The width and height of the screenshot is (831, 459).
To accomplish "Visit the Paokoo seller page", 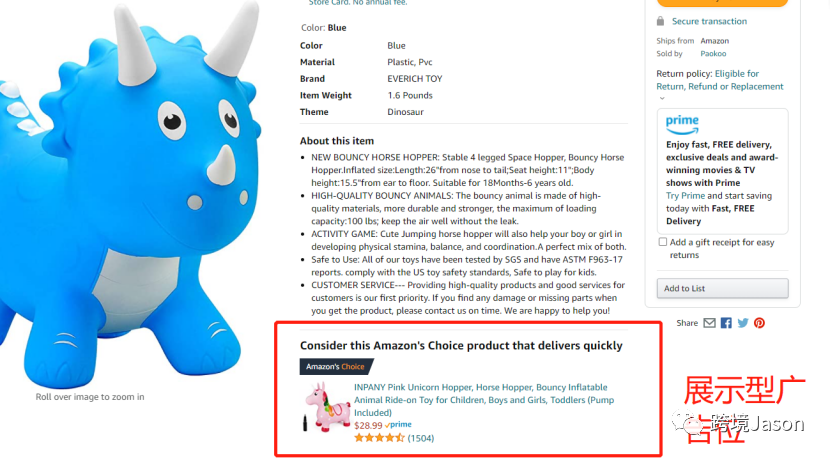I will [x=713, y=54].
